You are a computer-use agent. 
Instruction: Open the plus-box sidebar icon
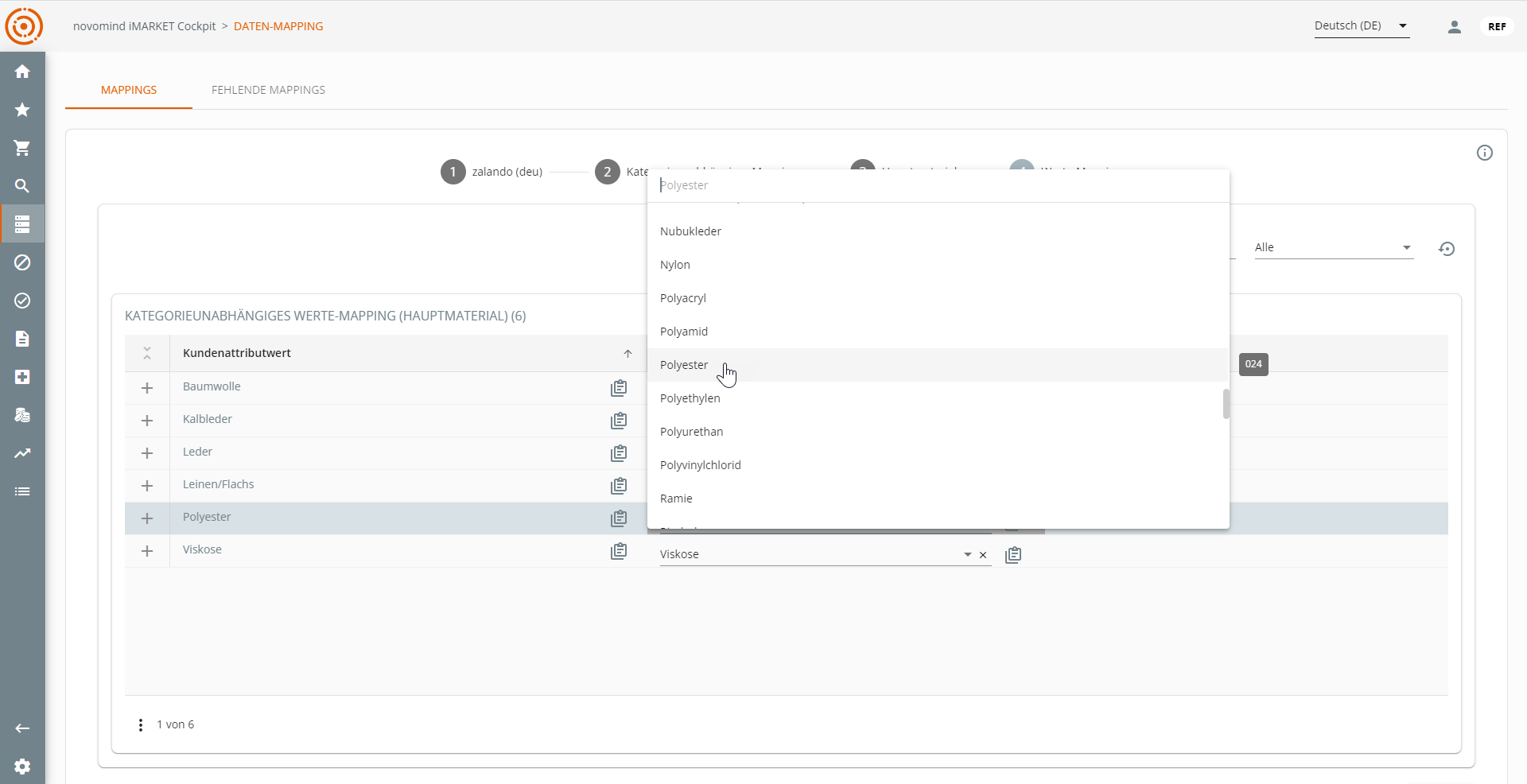22,377
